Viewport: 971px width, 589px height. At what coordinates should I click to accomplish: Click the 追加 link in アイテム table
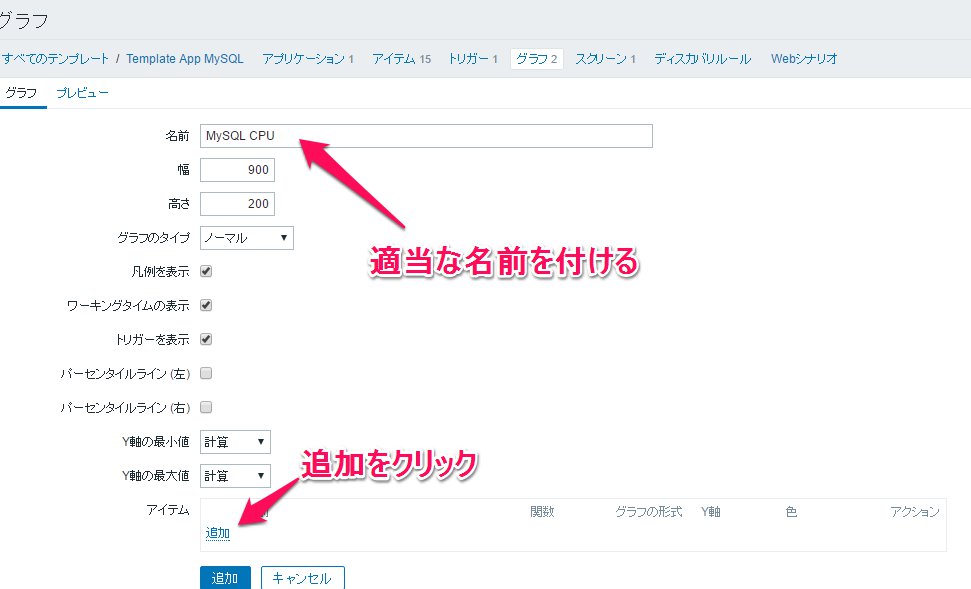pyautogui.click(x=218, y=533)
